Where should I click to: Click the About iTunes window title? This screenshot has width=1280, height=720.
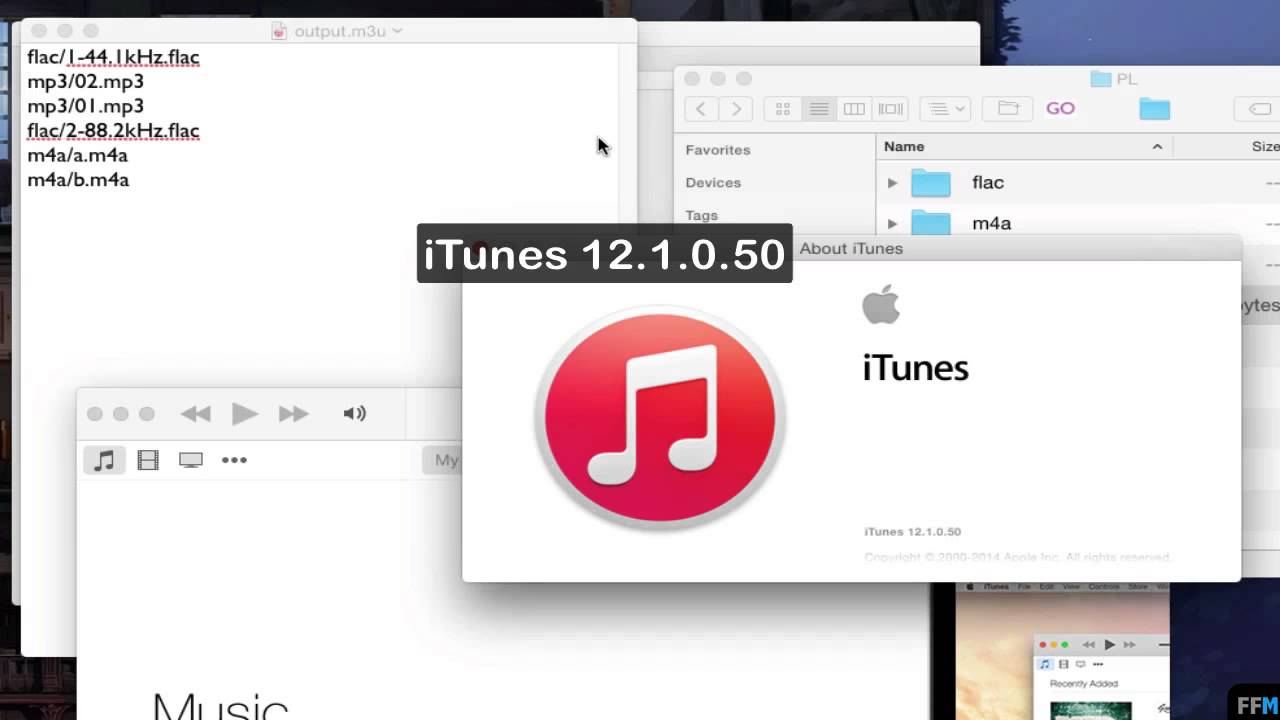(x=851, y=248)
